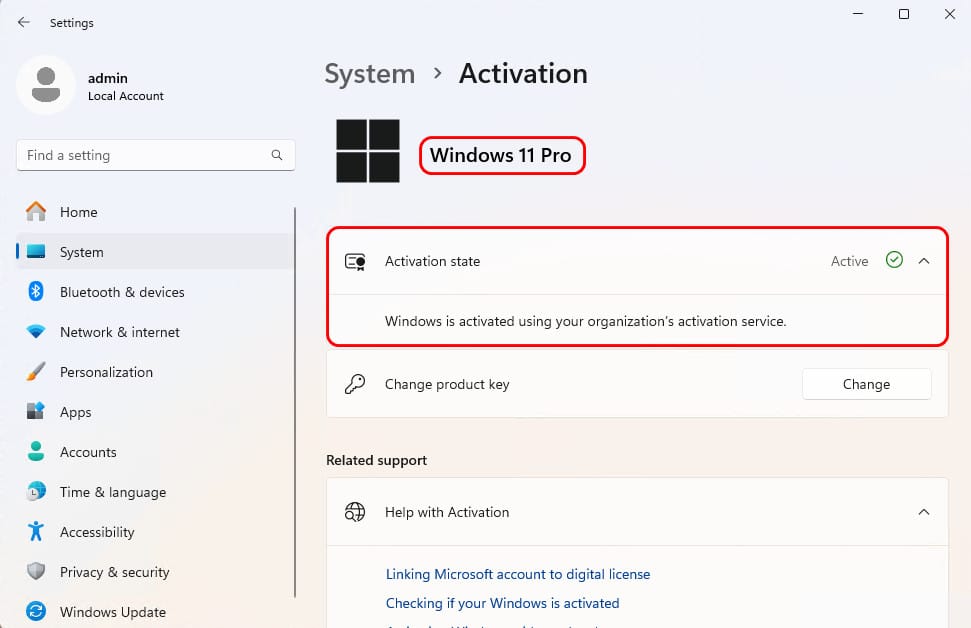Click the Windows logo icon
Image resolution: width=971 pixels, height=628 pixels.
click(x=368, y=151)
